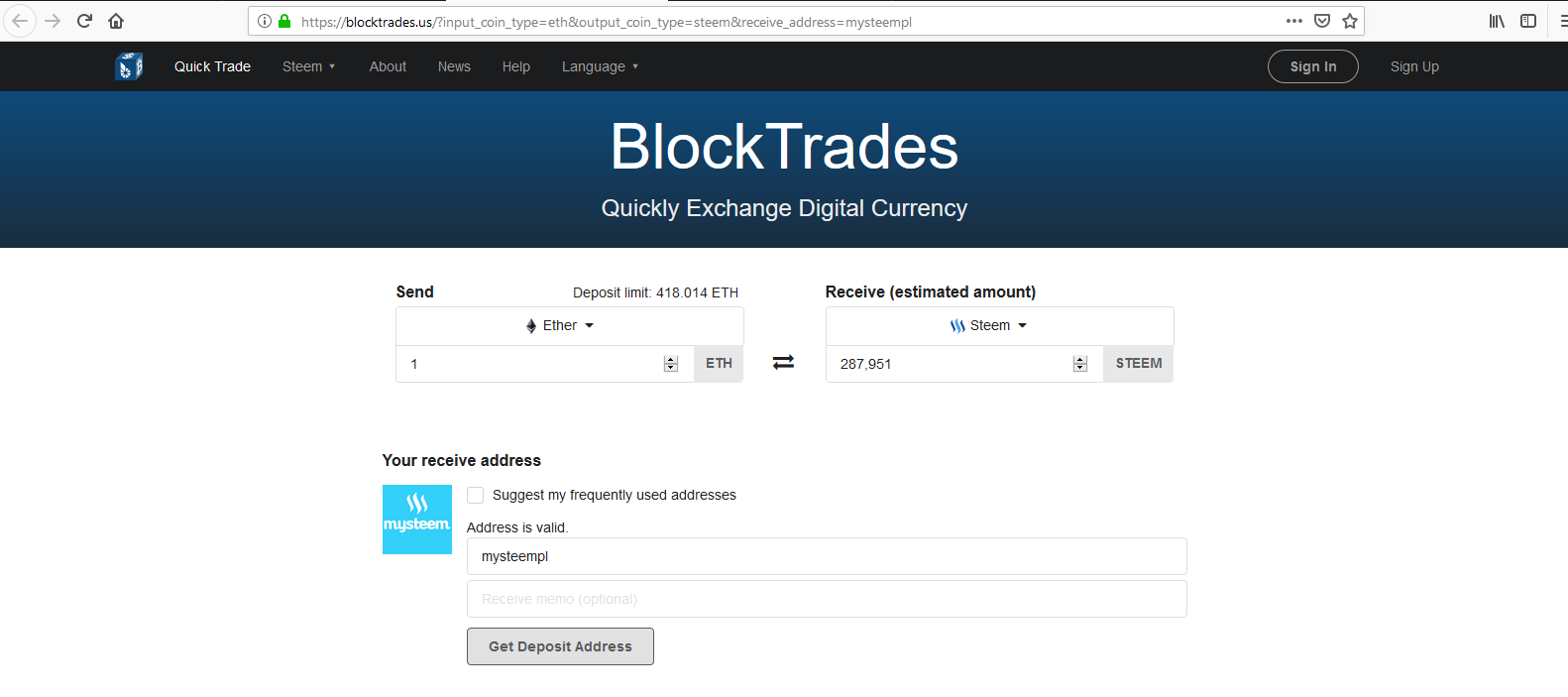The width and height of the screenshot is (1568, 697).
Task: Save page to Pocket icon
Action: coord(1322,21)
